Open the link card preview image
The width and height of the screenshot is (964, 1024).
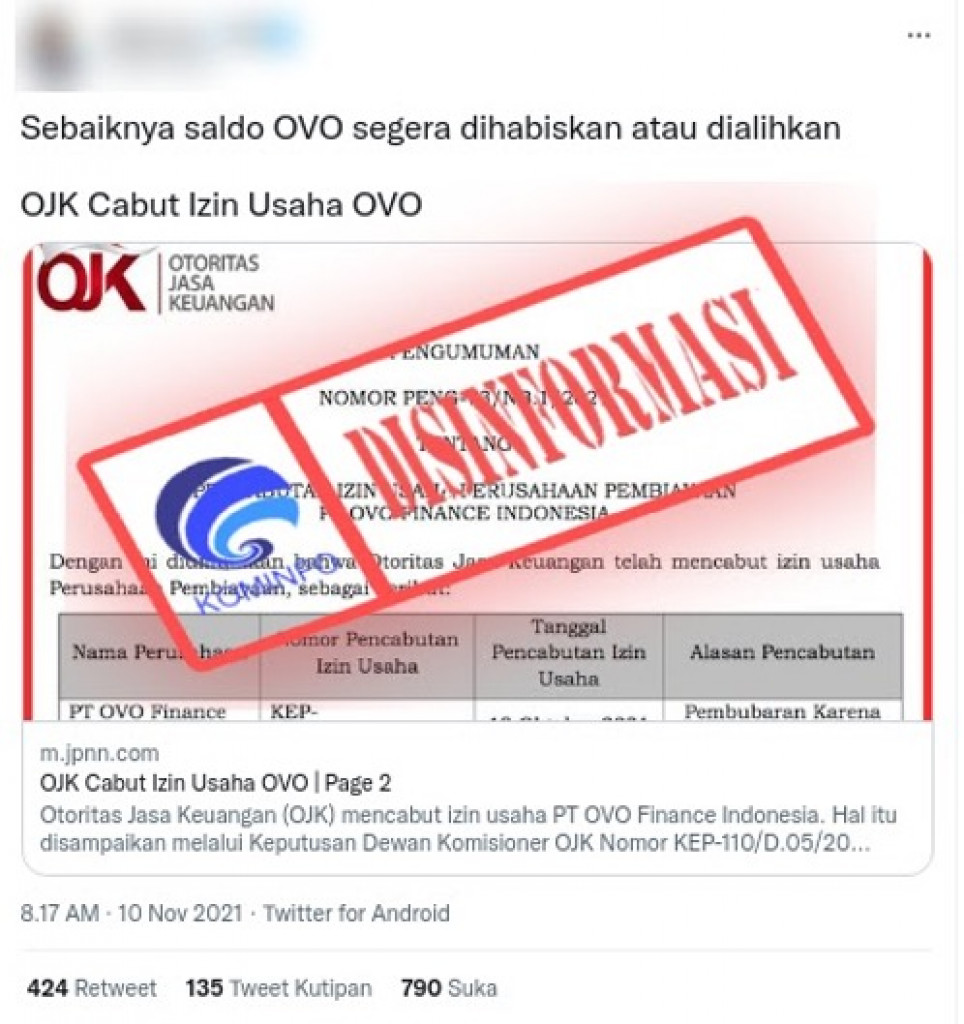pyautogui.click(x=477, y=481)
